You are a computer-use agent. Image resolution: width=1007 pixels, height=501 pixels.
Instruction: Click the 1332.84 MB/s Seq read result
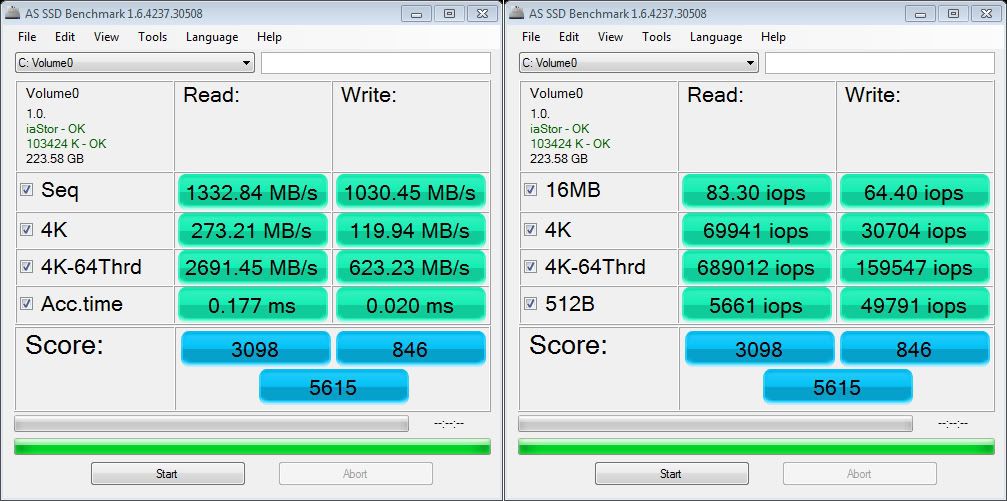pyautogui.click(x=253, y=191)
